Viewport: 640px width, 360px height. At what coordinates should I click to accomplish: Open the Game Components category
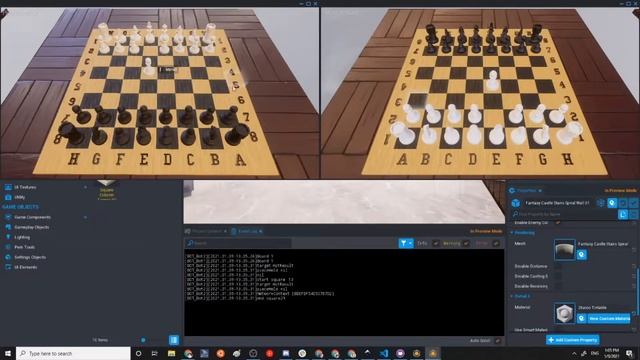(x=33, y=217)
